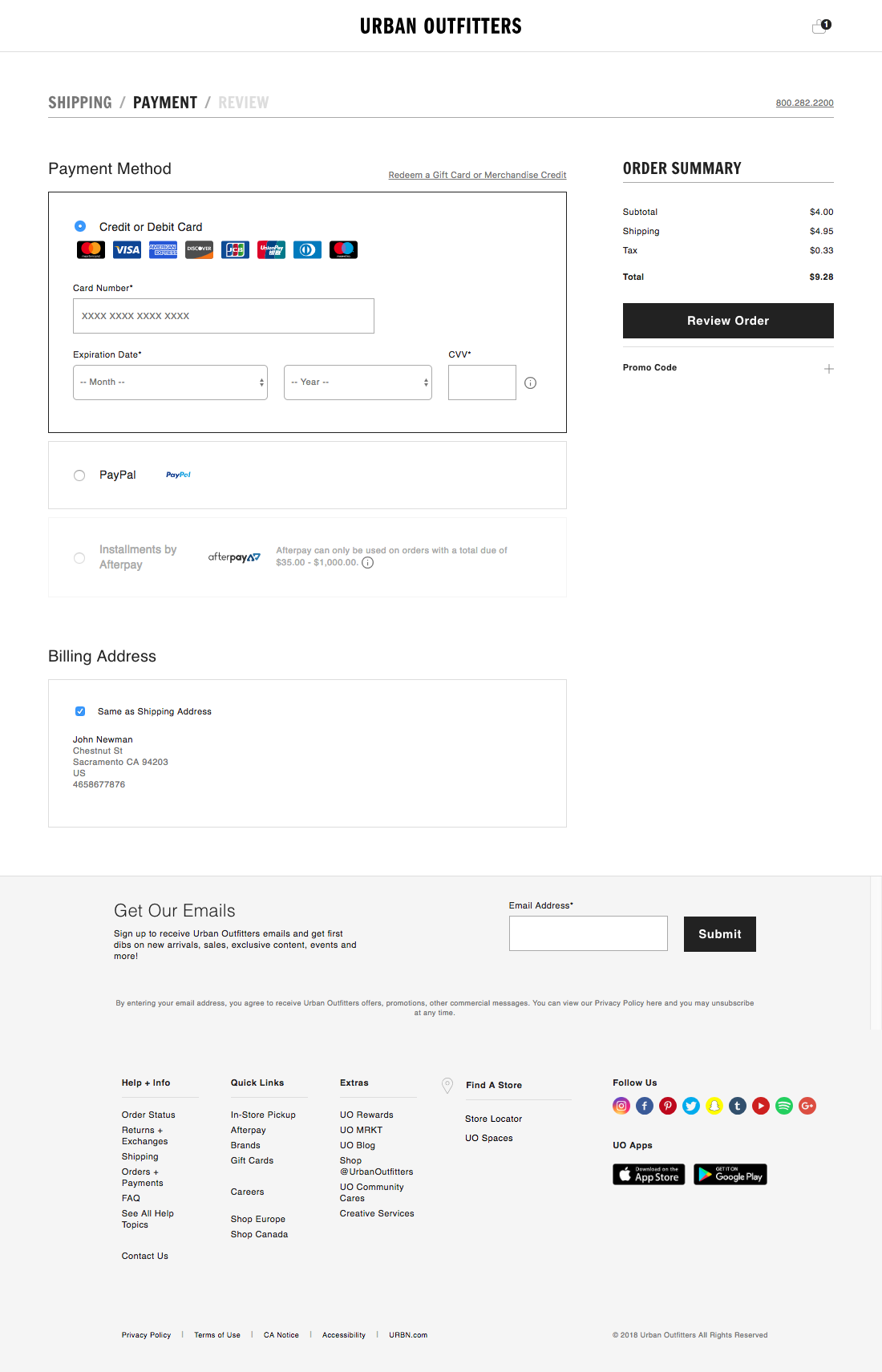
Task: Open In-Store Pickup link
Action: pos(263,1115)
